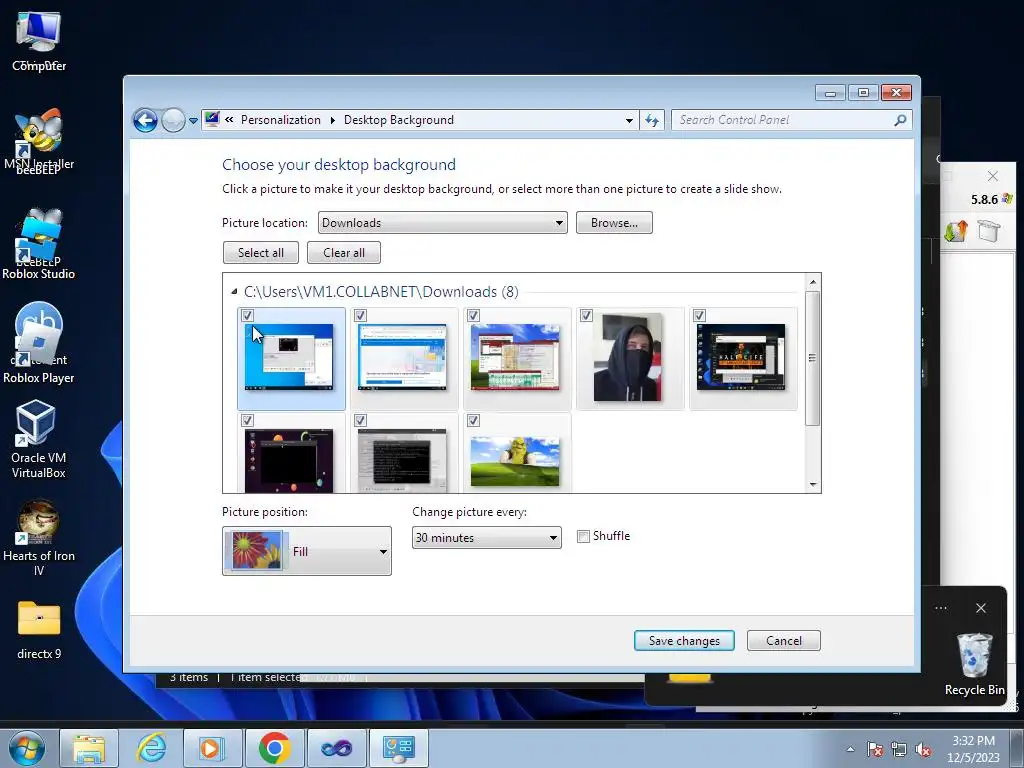The height and width of the screenshot is (768, 1024).
Task: Expand the address bar history dropdown
Action: click(x=629, y=120)
